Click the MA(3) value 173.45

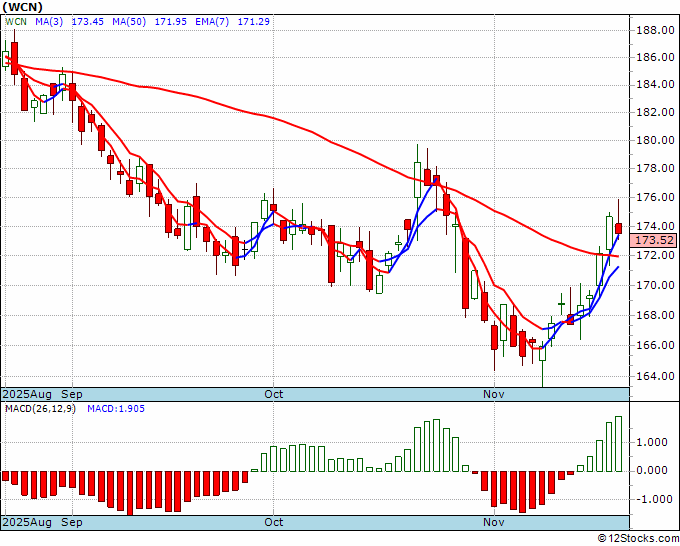point(88,21)
